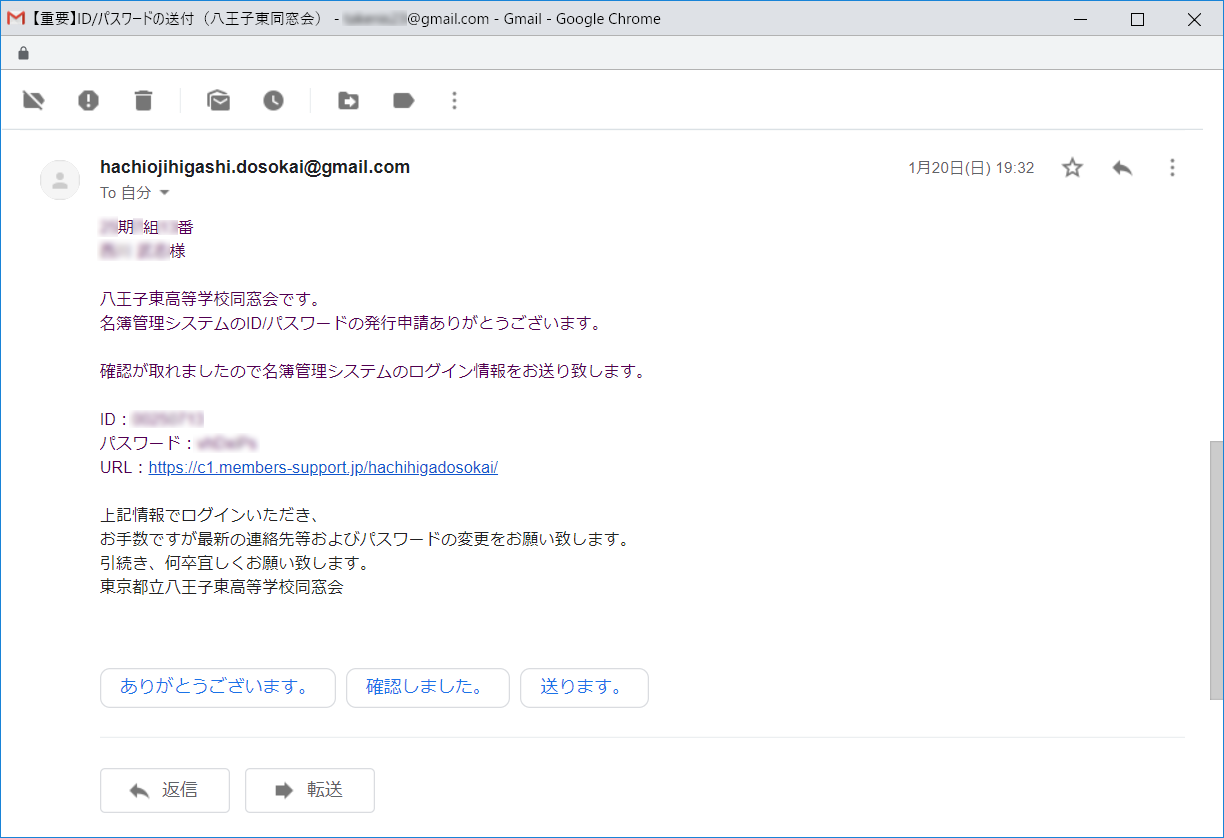
Task: Click the ID: line in the email
Action: [x=152, y=419]
